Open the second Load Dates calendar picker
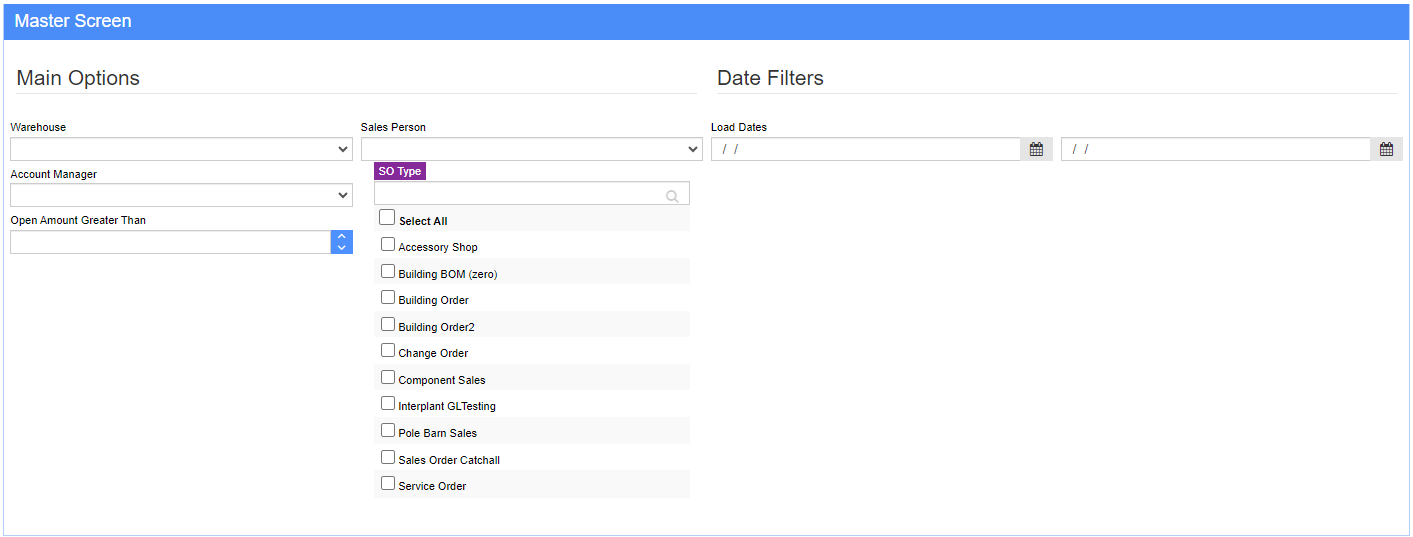This screenshot has width=1413, height=537. 1386,149
